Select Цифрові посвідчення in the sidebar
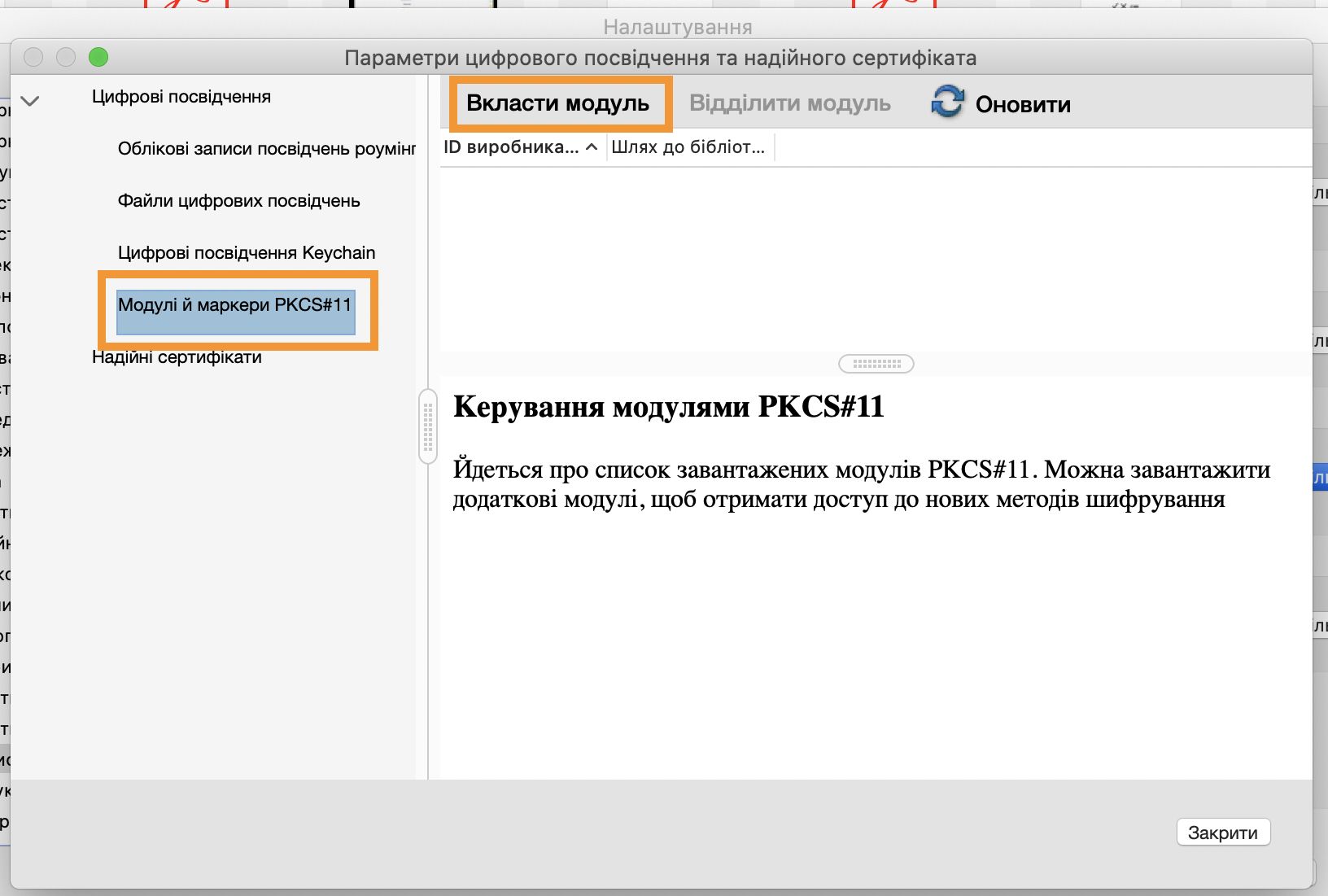Screen dimensions: 1328x896 181,97
